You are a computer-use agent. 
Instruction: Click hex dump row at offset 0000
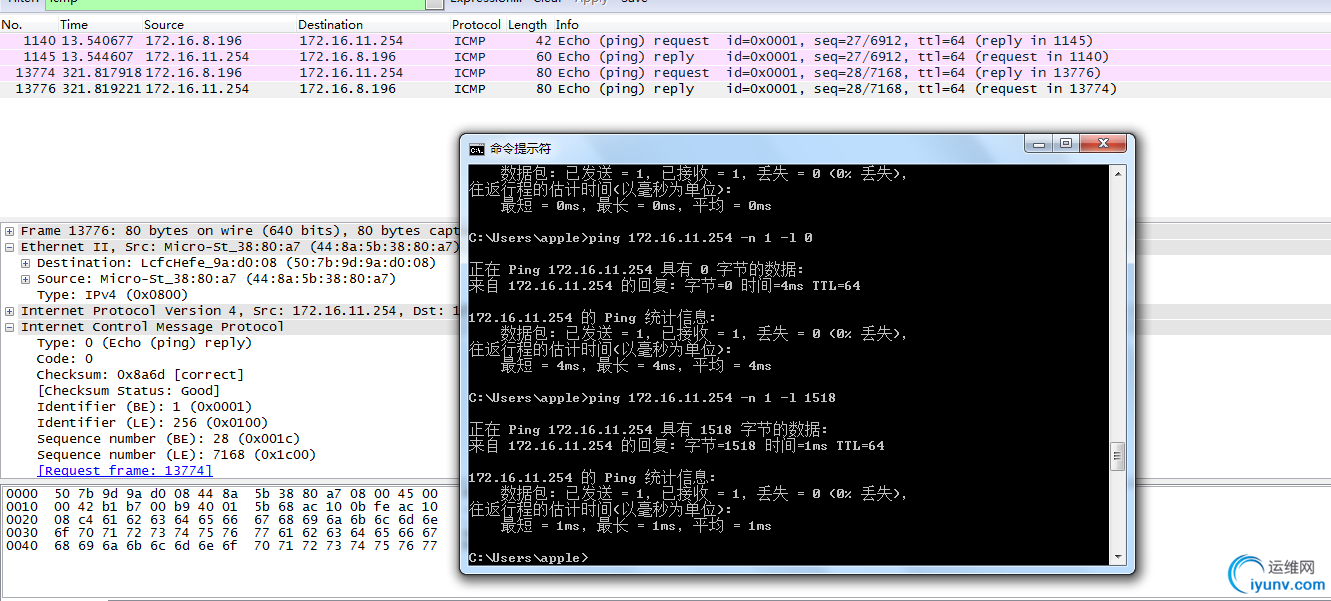(221, 494)
